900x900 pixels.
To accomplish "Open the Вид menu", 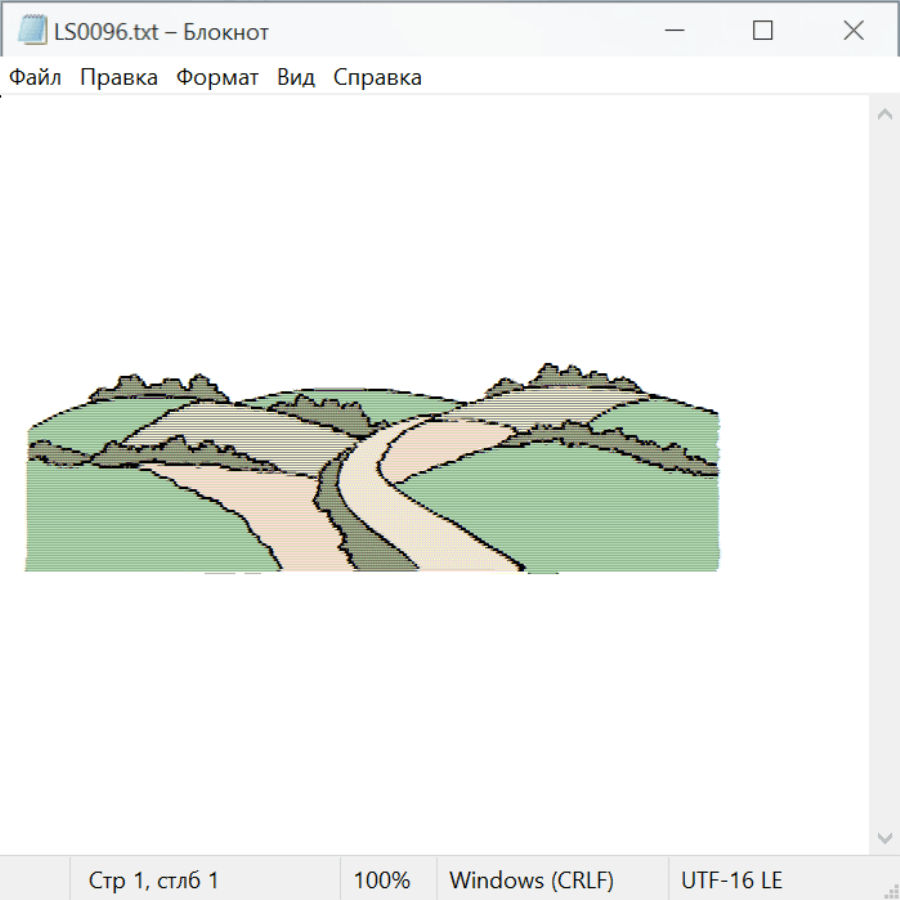I will (296, 78).
